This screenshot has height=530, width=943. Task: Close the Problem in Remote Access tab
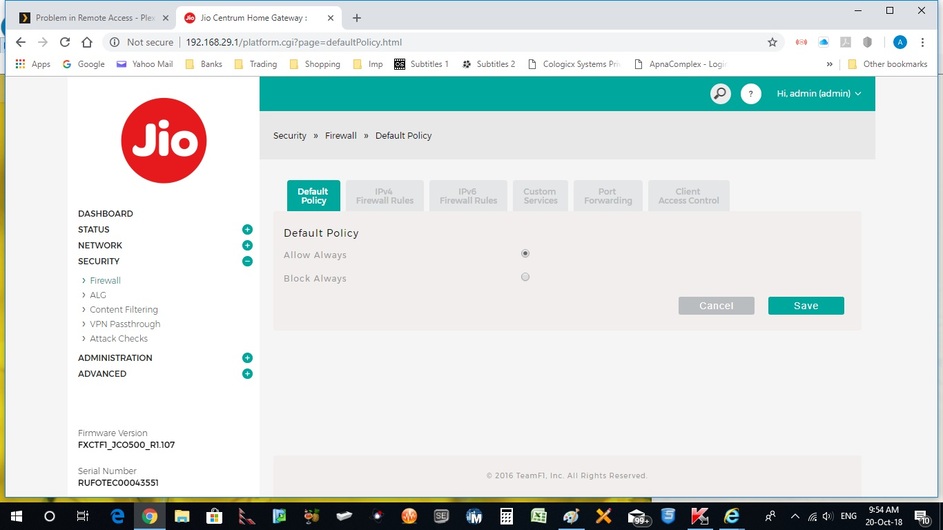click(165, 18)
